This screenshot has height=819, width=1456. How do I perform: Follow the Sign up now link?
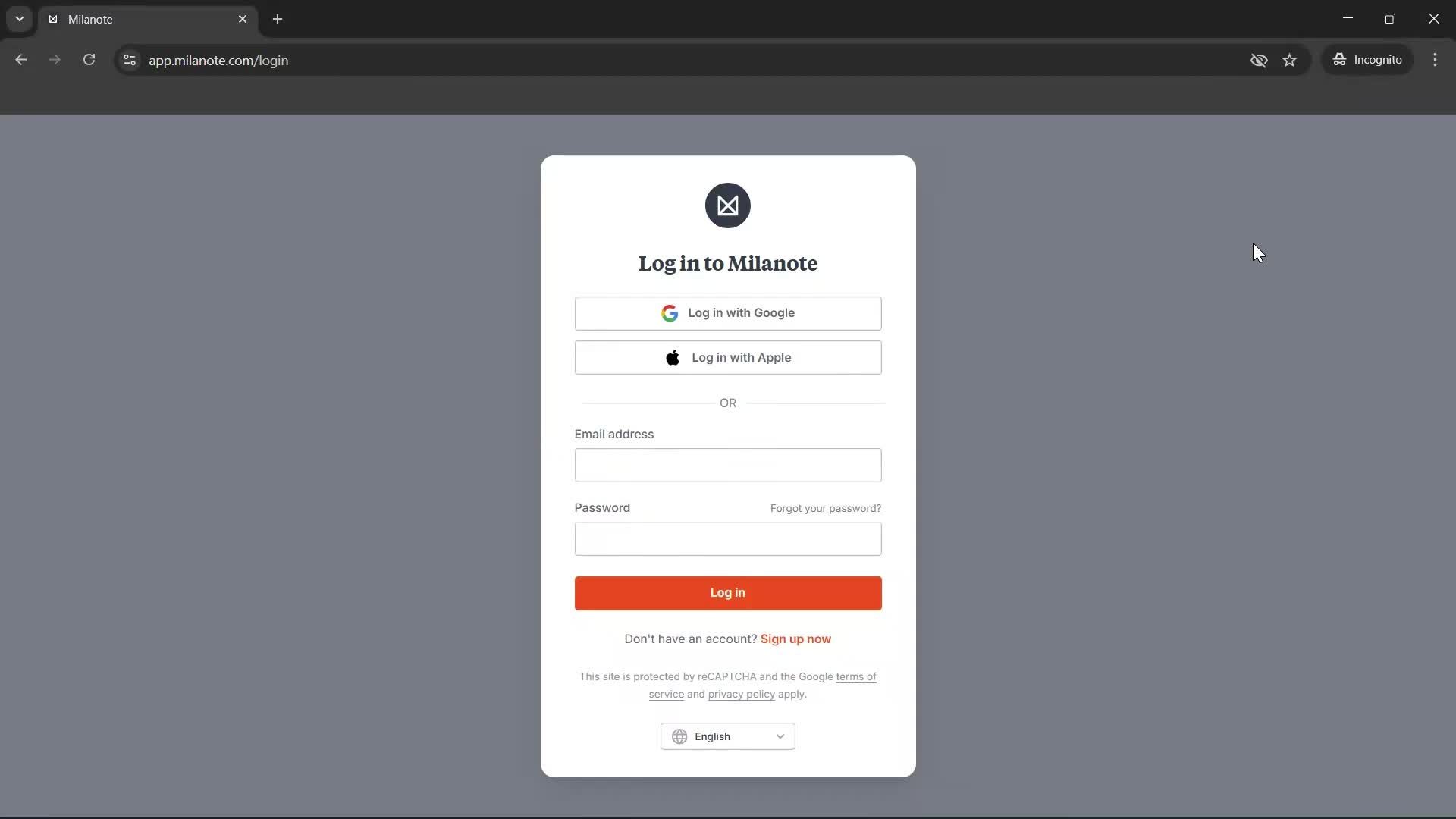tap(795, 639)
